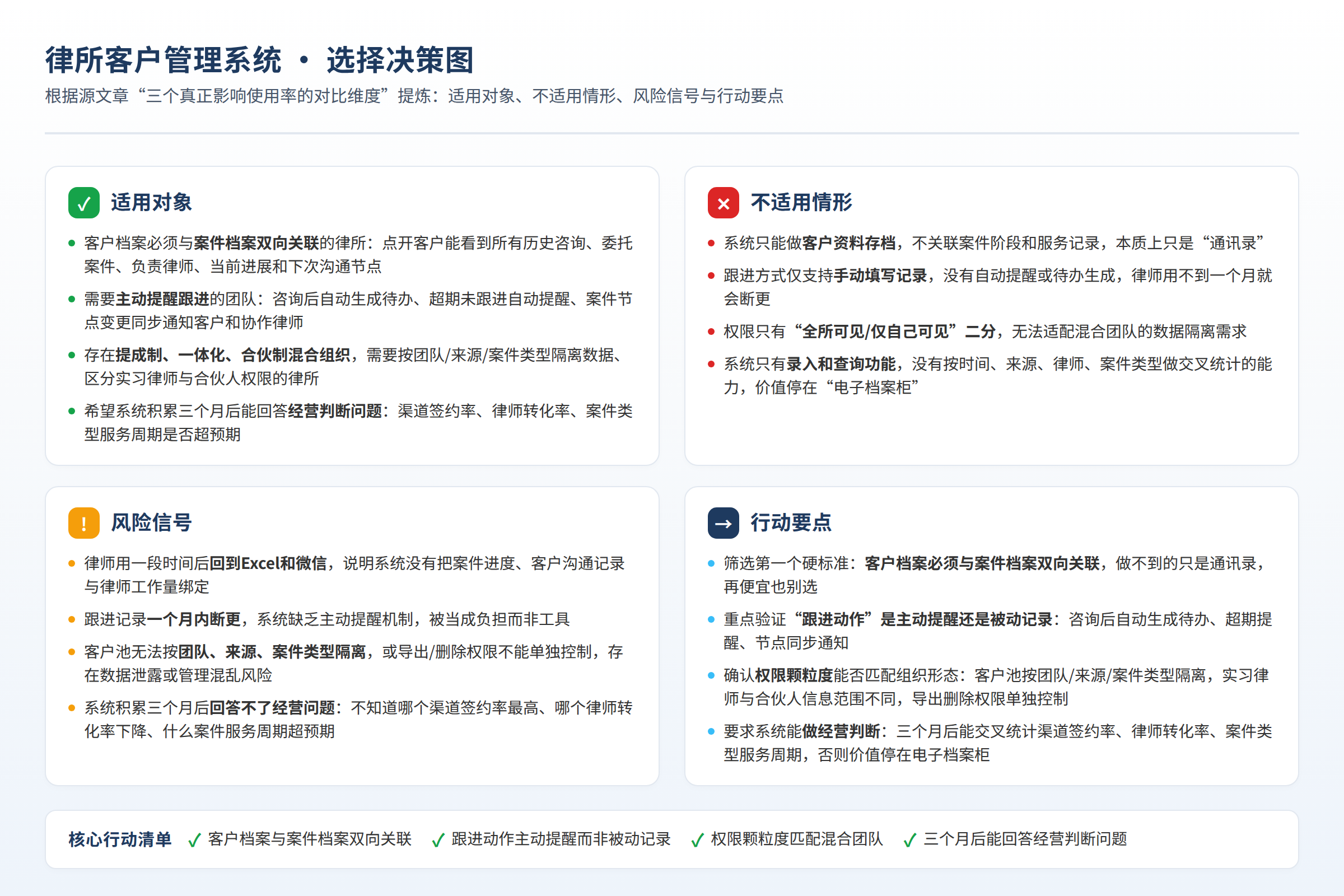Click the red X icon beside 不适用情形

tap(724, 203)
